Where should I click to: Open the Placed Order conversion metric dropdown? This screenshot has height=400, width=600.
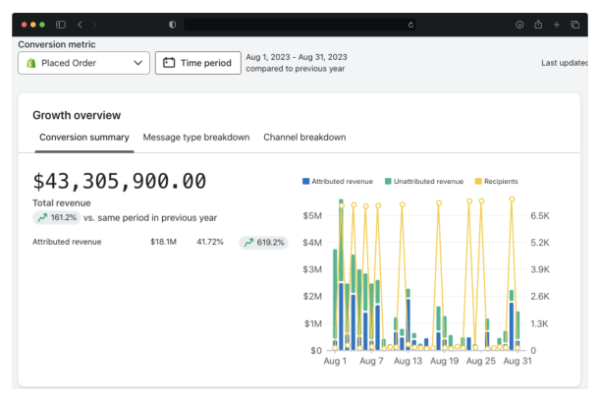pos(84,63)
